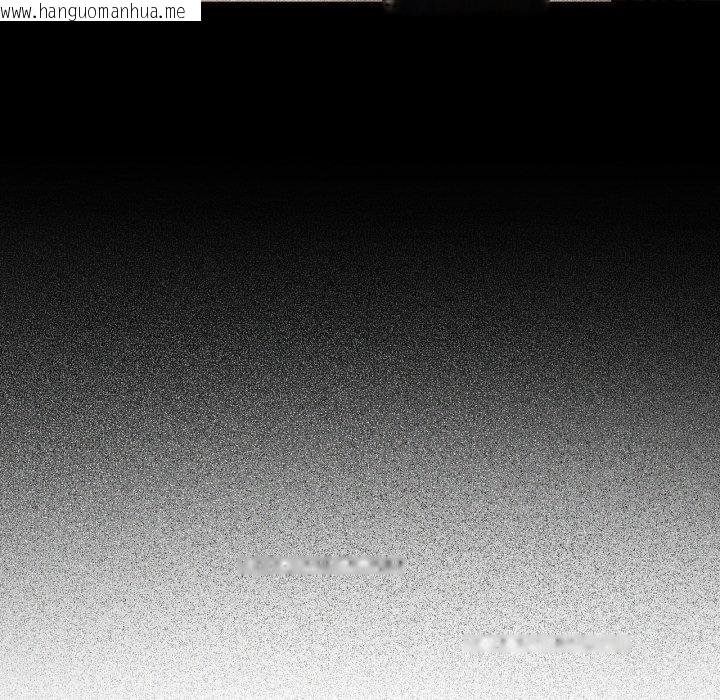Click right end of the lower blurred text
Viewport: 720px width, 700px height.
pos(624,643)
